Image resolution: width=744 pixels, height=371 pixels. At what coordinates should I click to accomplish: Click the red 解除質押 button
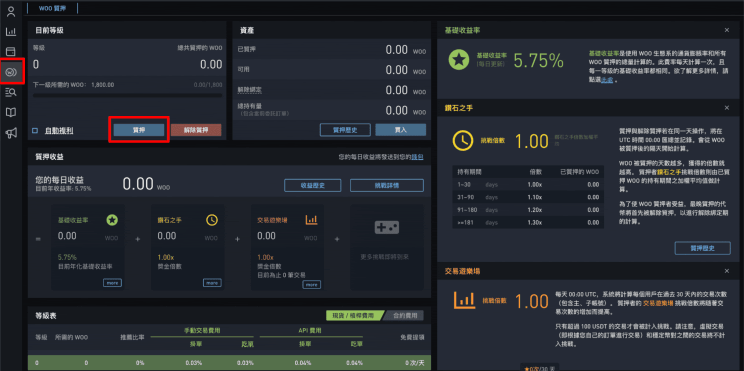point(196,130)
